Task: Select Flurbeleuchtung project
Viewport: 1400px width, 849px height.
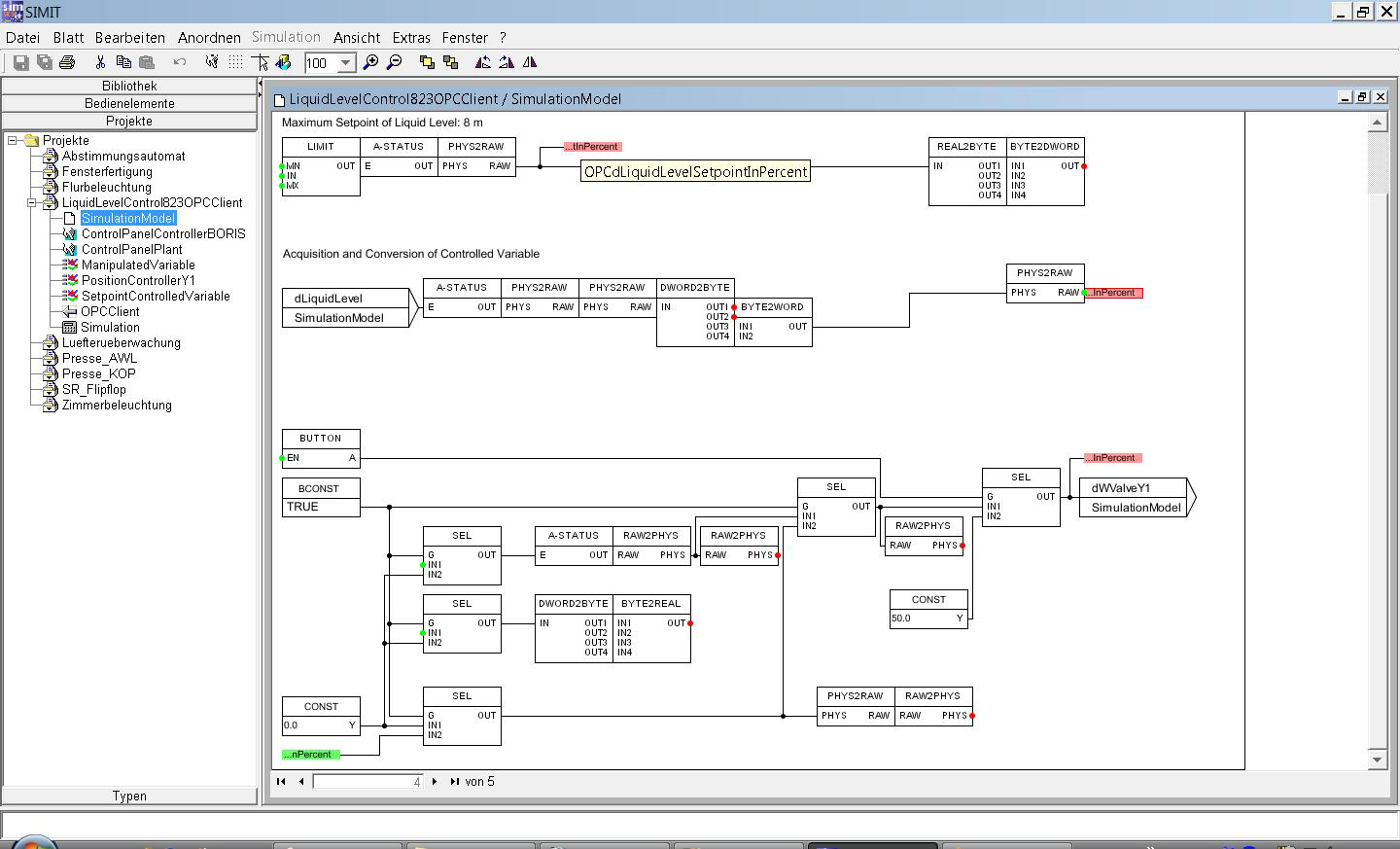Action: pos(107,187)
